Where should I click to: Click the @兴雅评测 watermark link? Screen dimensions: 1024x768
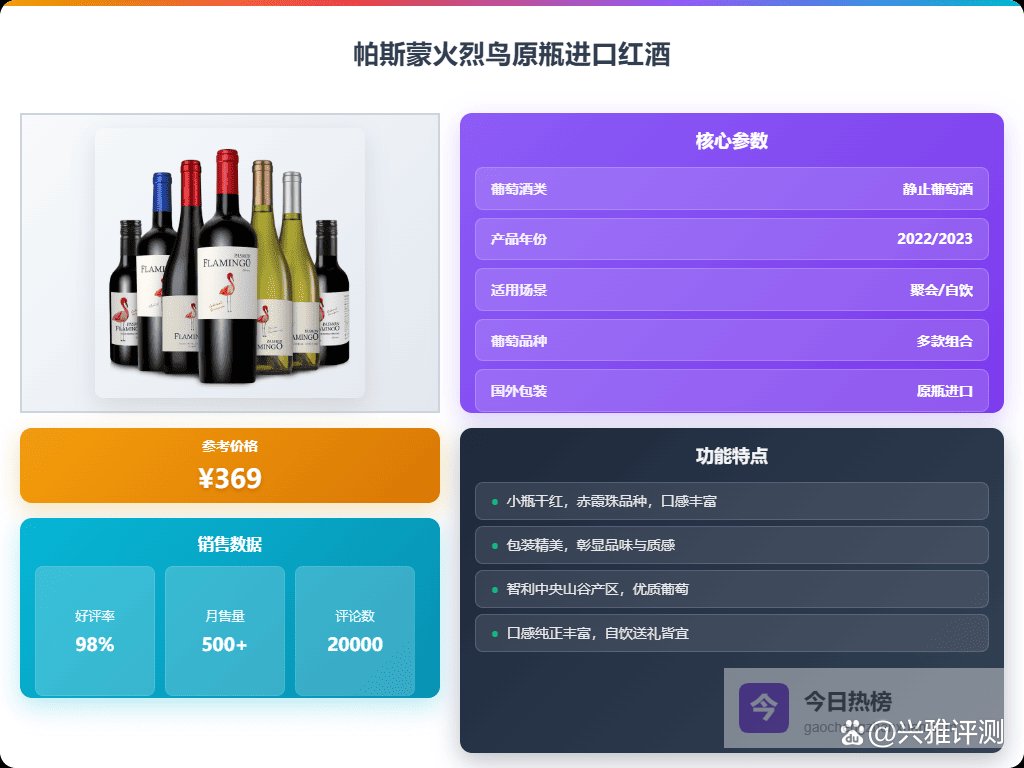click(x=935, y=733)
